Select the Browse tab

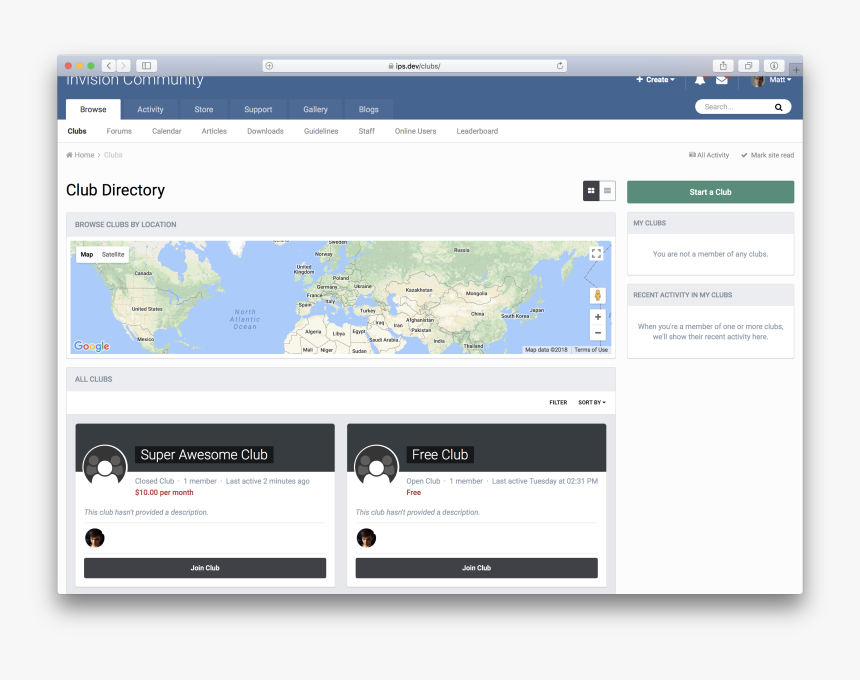(93, 109)
